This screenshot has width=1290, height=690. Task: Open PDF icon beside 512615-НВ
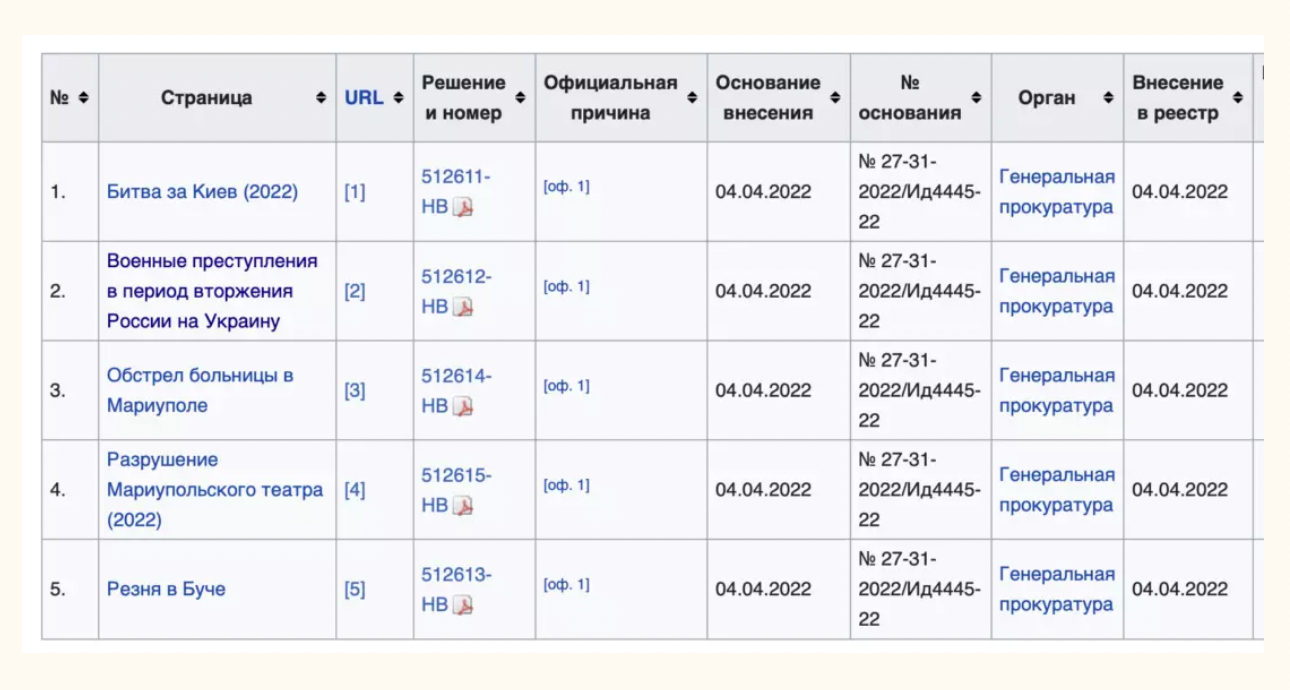pyautogui.click(x=463, y=506)
